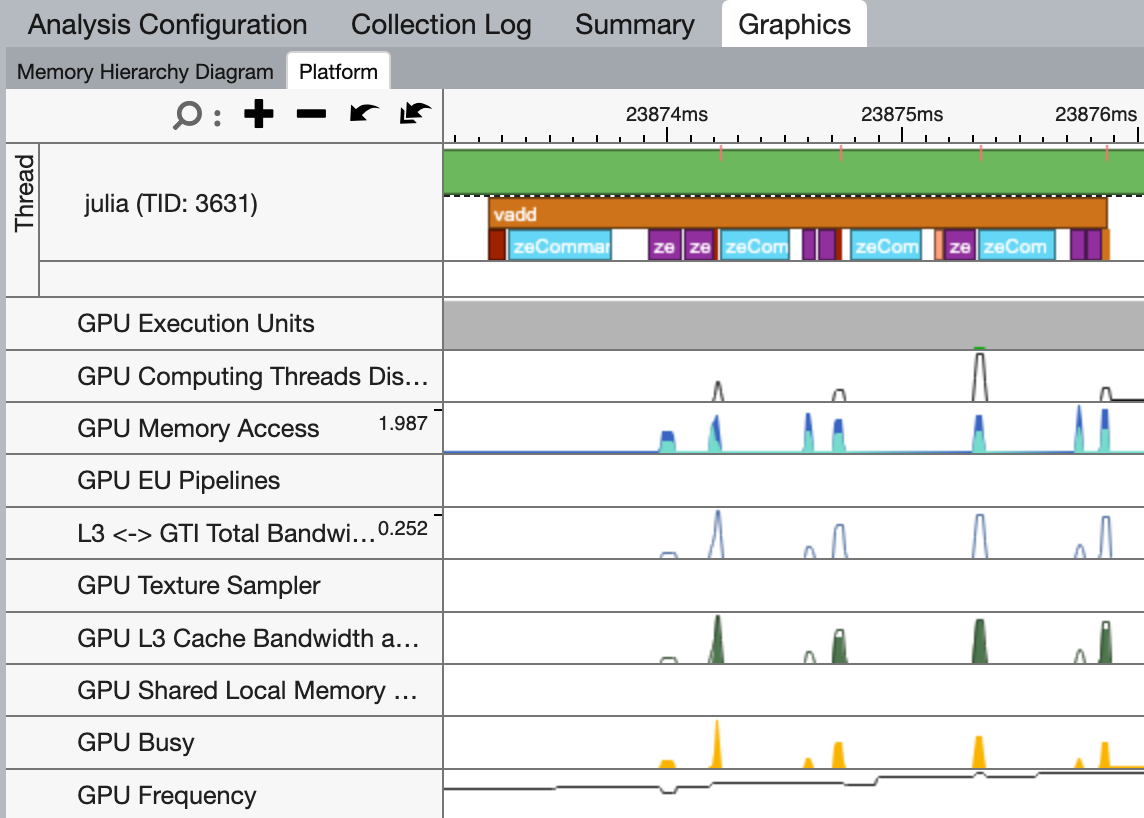Image resolution: width=1144 pixels, height=818 pixels.
Task: Switch to the Collection Log tab
Action: pyautogui.click(x=441, y=25)
